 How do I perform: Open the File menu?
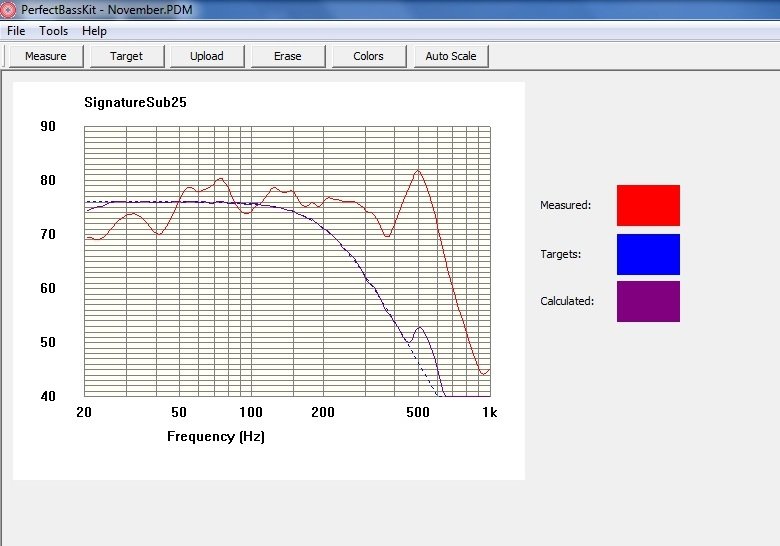click(16, 31)
